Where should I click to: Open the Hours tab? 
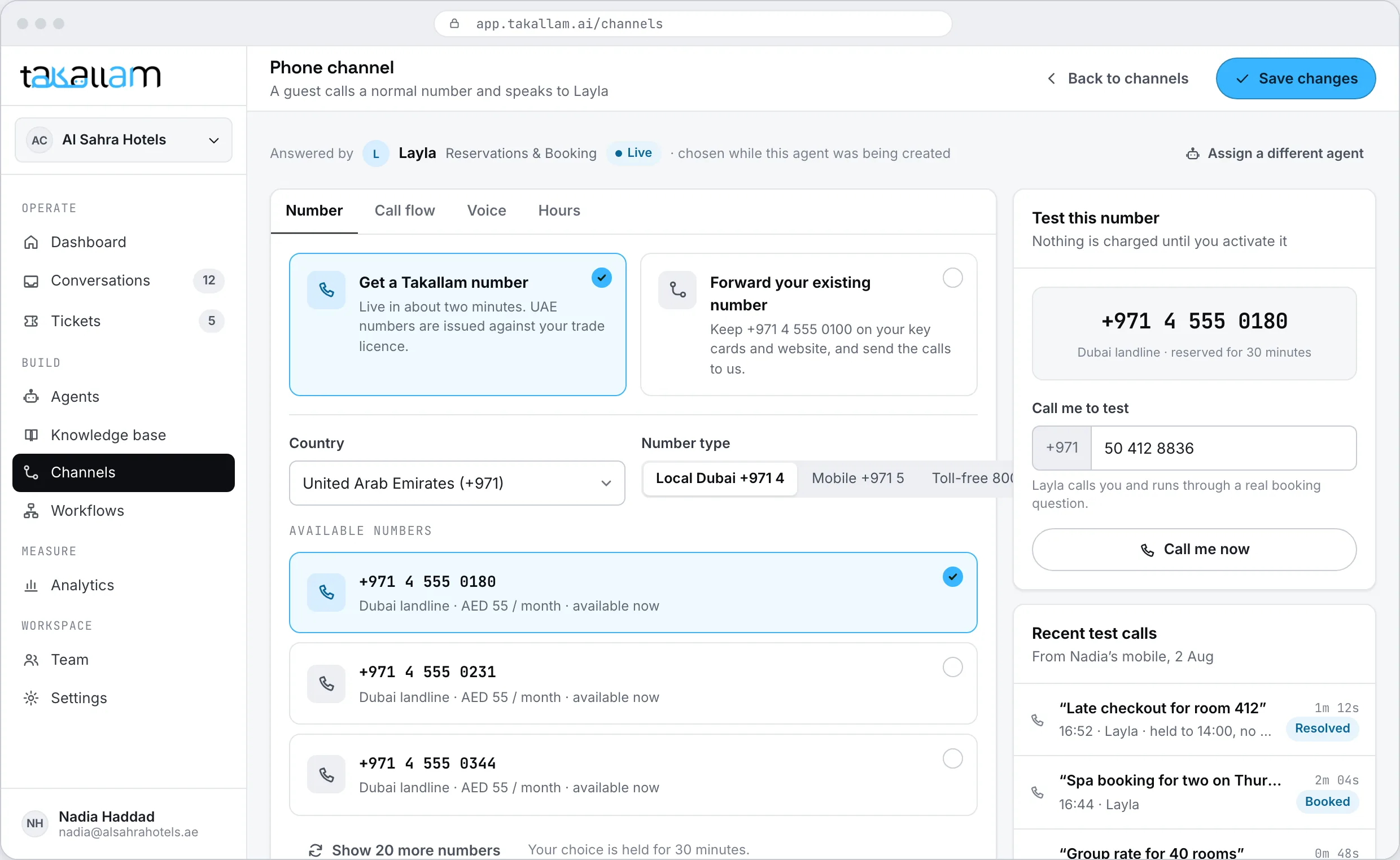click(559, 211)
